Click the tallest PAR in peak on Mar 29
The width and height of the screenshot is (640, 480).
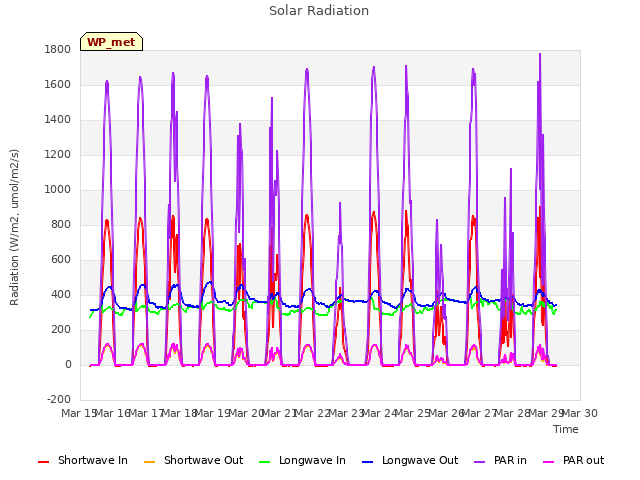point(540,54)
